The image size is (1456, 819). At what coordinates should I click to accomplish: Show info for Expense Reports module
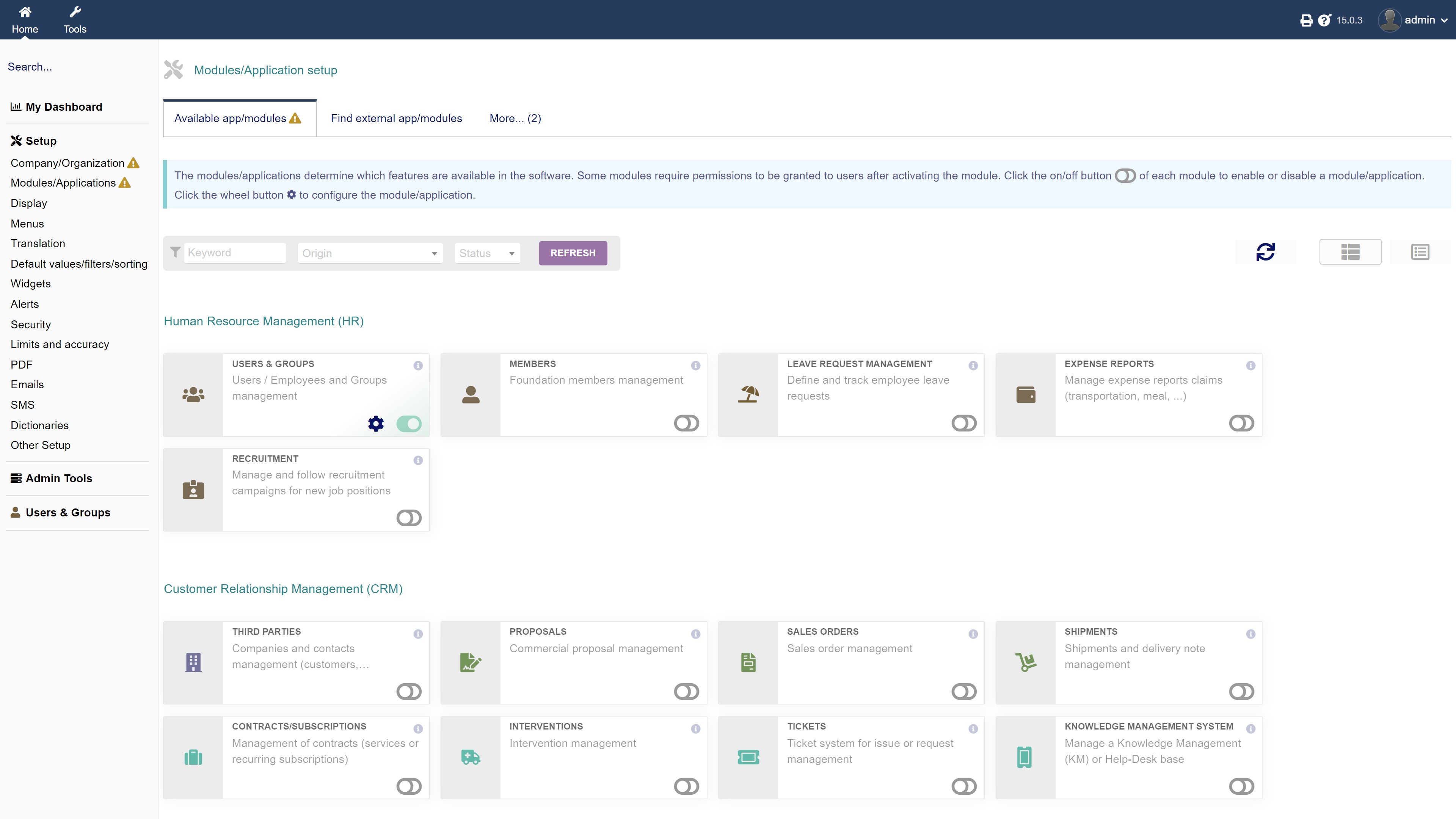1251,366
